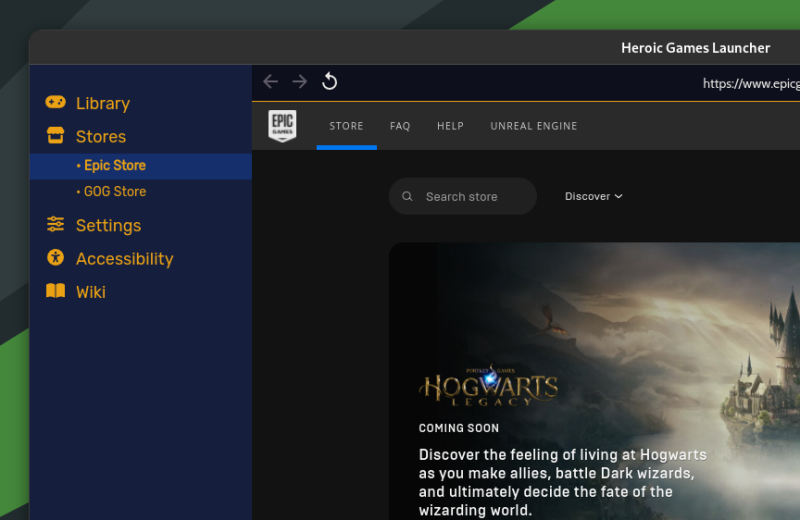Click the COMING SOON text

tap(459, 428)
